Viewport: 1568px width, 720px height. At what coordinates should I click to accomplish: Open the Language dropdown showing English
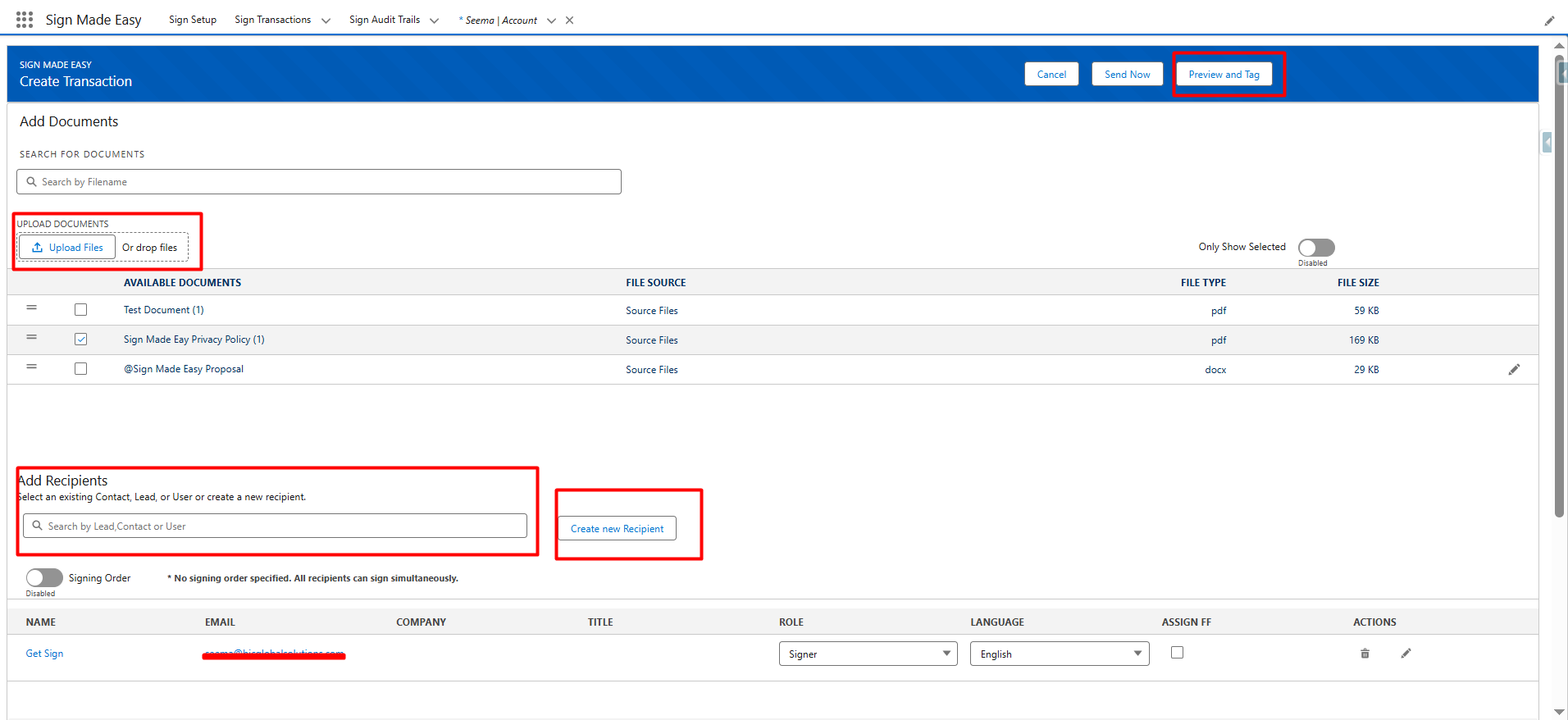tap(1060, 654)
